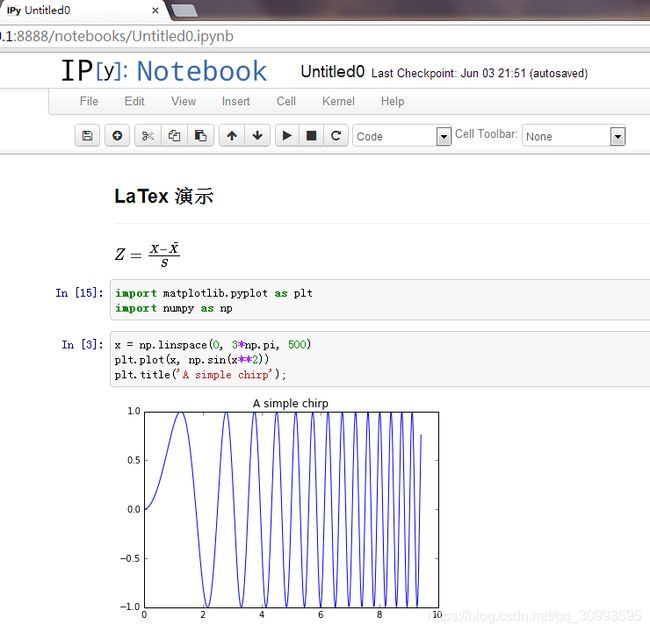Viewport: 650px width, 632px height.
Task: Click the browser address bar URL
Action: 117,36
